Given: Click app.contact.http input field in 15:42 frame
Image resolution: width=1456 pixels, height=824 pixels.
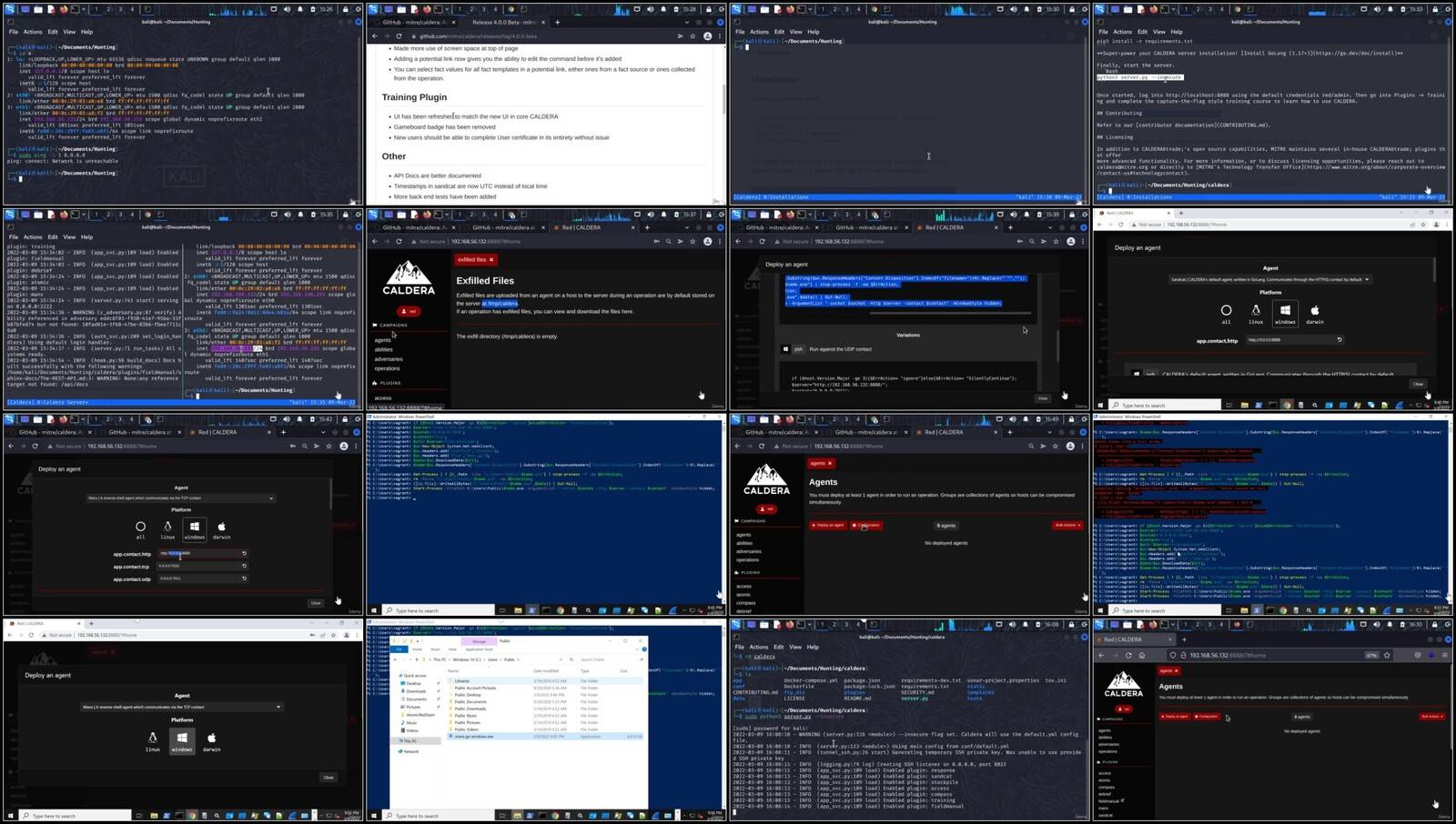Looking at the screenshot, I should click(x=198, y=553).
